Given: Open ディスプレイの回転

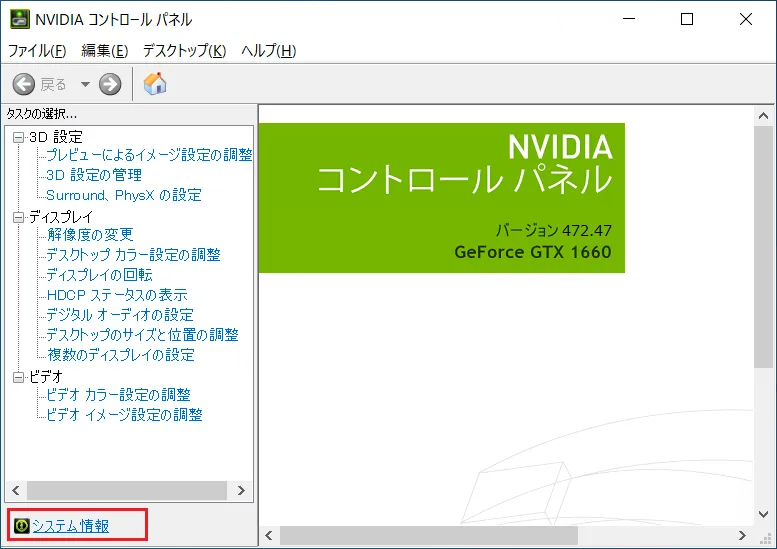Looking at the screenshot, I should (99, 274).
